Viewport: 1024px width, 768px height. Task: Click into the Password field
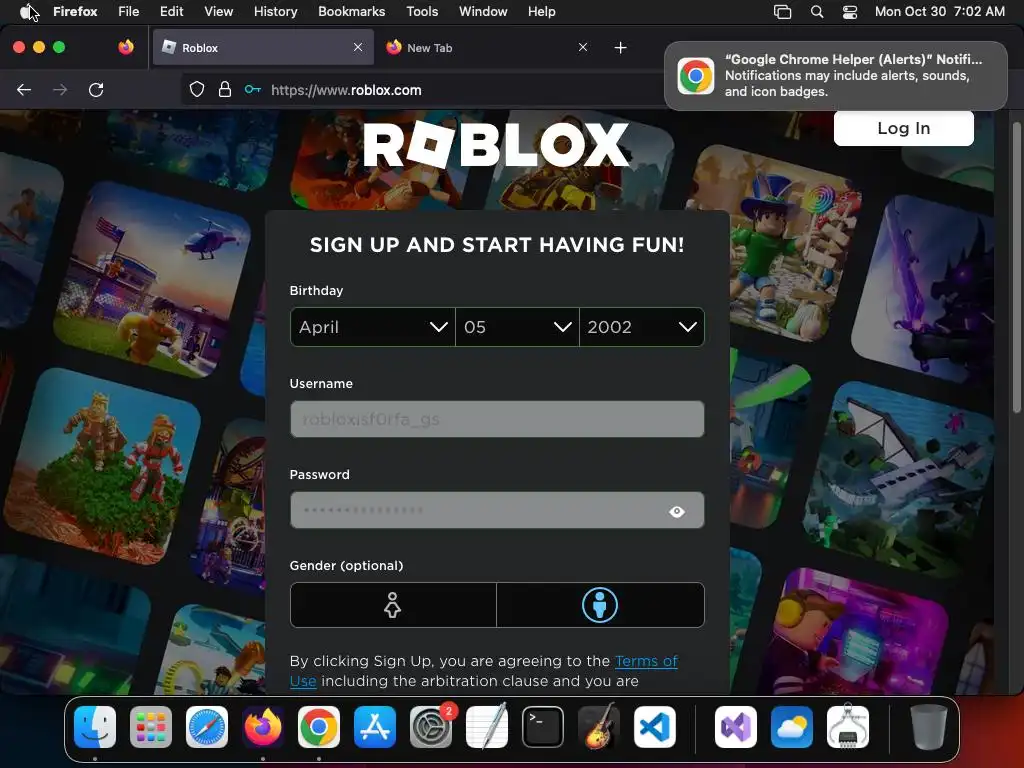(497, 510)
